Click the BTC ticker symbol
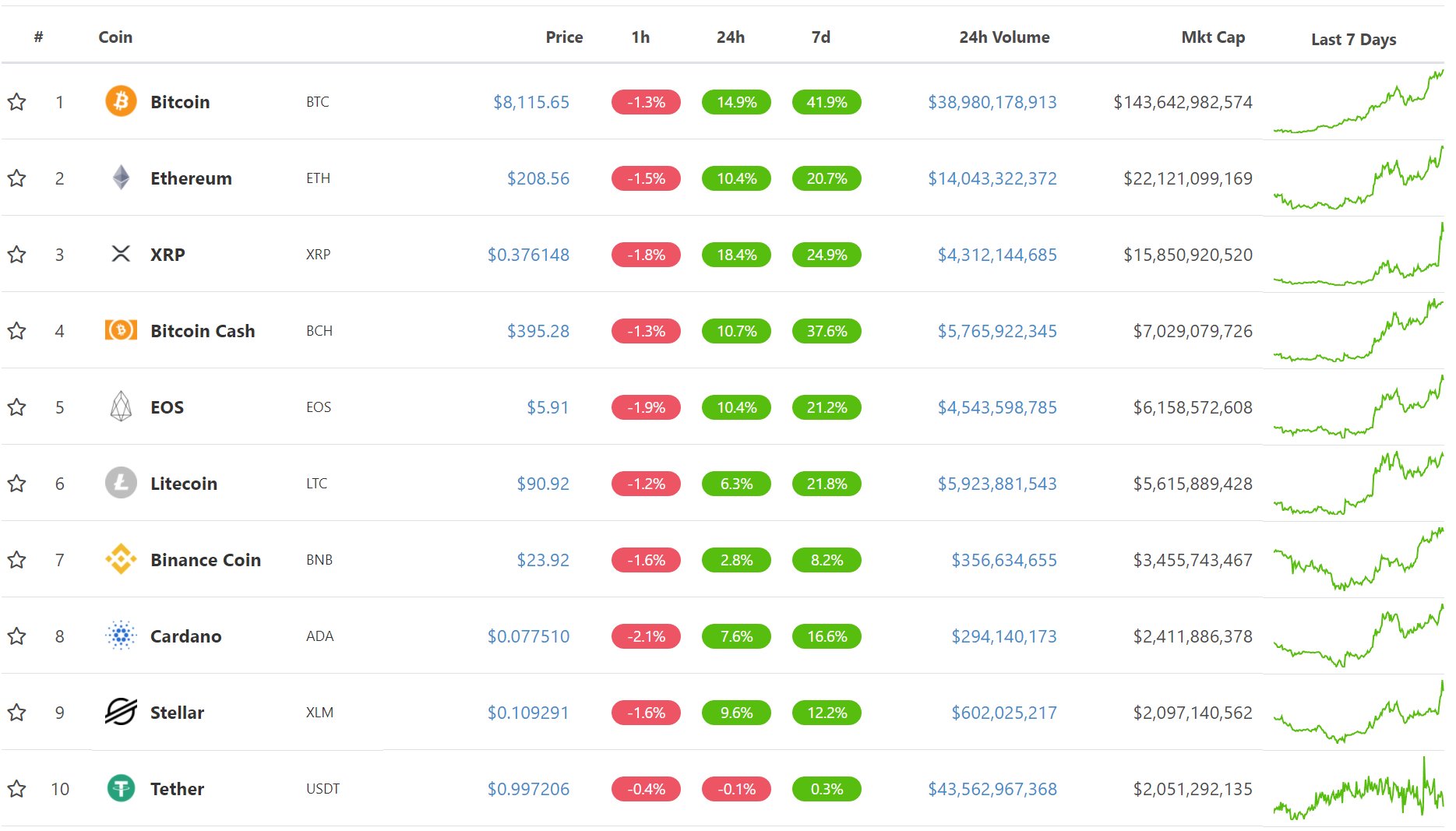This screenshot has width=1456, height=831. tap(318, 101)
